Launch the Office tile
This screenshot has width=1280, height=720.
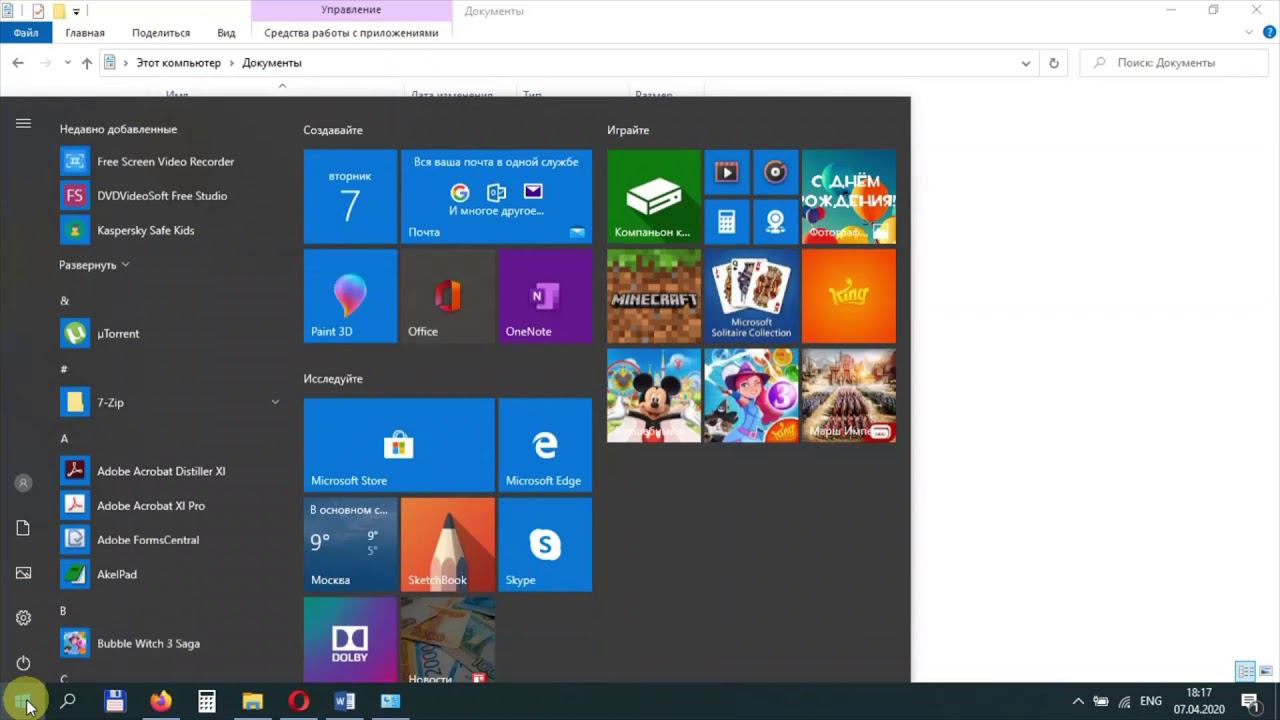click(448, 296)
